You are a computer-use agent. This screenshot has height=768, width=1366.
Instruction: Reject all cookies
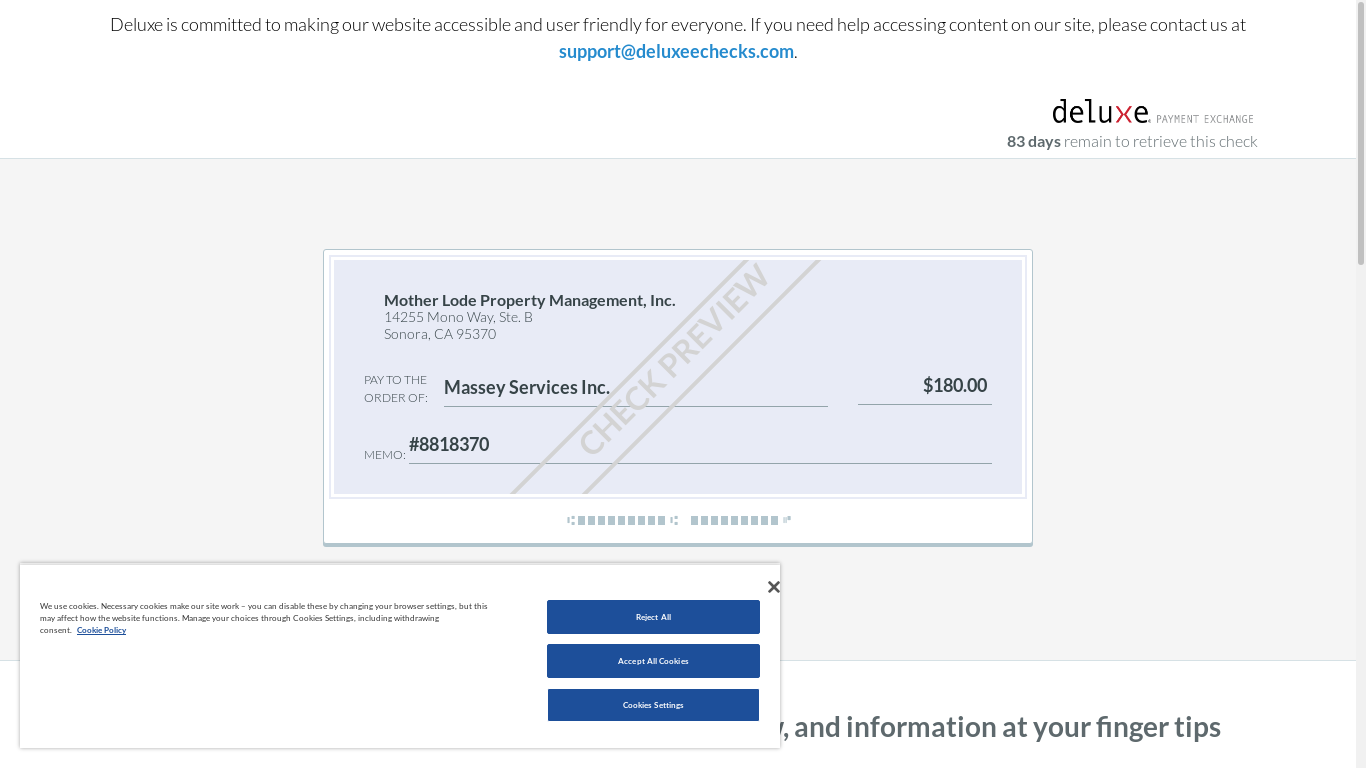pyautogui.click(x=653, y=617)
